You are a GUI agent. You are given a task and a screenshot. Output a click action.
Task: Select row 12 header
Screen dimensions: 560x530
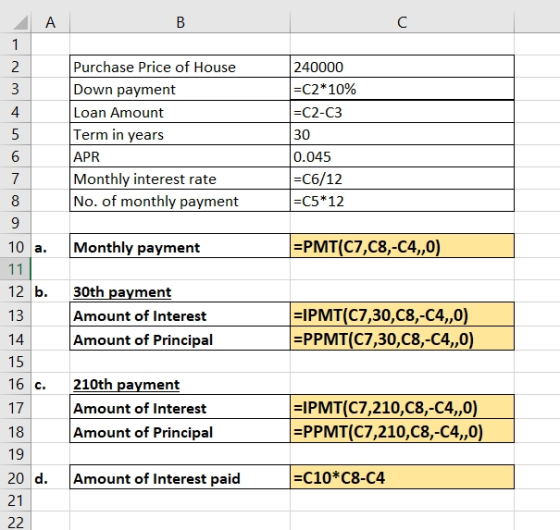tap(15, 291)
